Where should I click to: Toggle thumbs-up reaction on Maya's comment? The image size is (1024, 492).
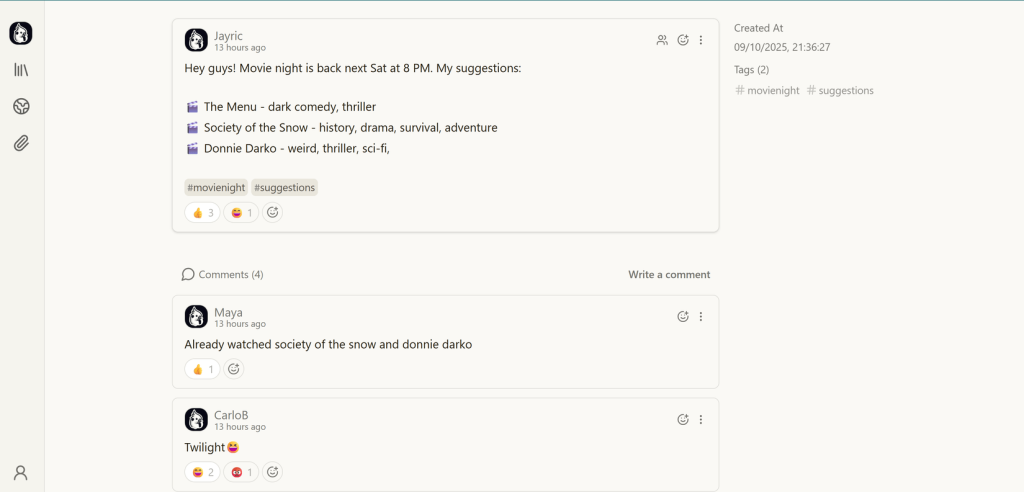click(202, 369)
